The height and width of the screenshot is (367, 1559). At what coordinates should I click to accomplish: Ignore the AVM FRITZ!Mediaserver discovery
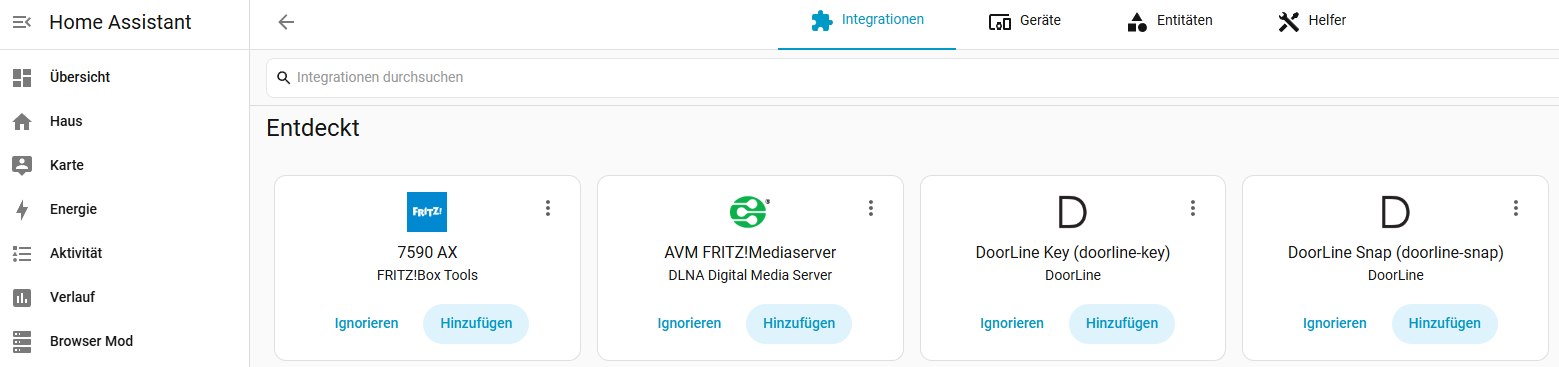[689, 323]
